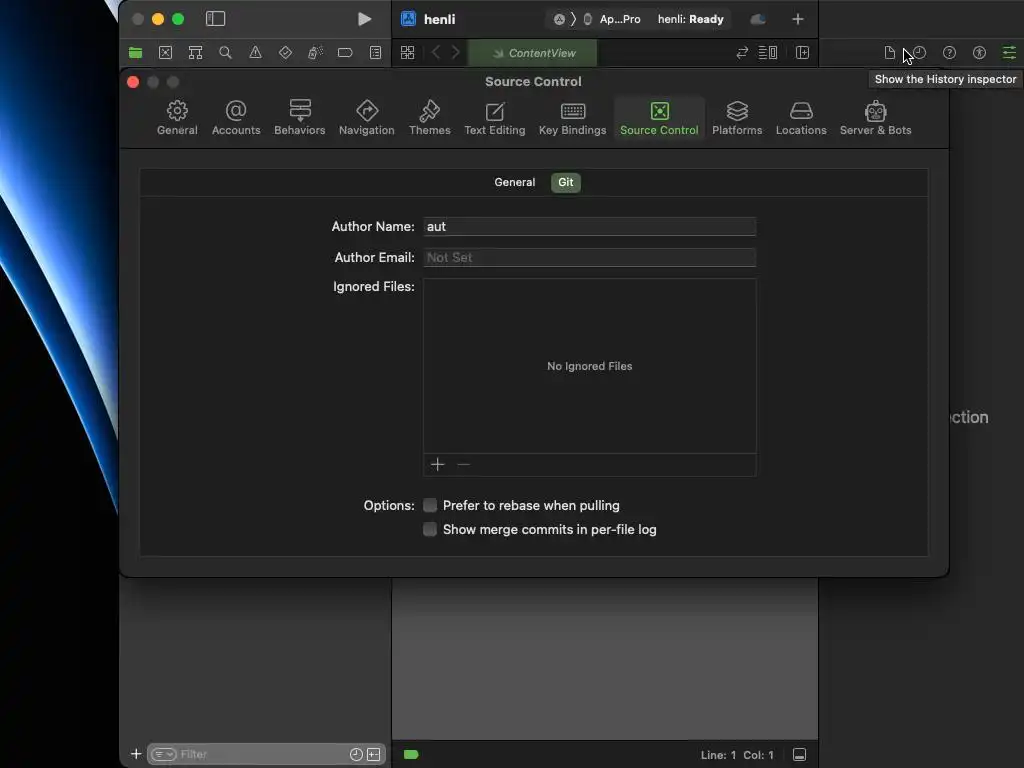Enable Show merge commits in per-file log
Image resolution: width=1024 pixels, height=768 pixels.
tap(430, 529)
